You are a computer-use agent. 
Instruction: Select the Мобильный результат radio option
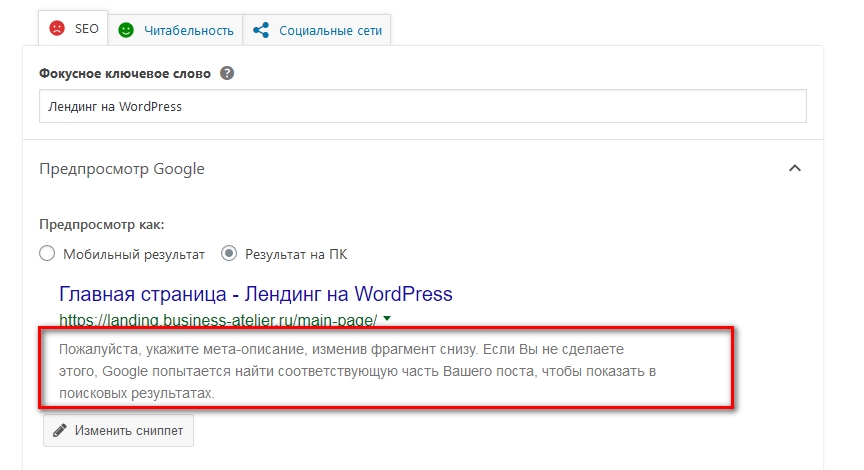click(x=47, y=253)
